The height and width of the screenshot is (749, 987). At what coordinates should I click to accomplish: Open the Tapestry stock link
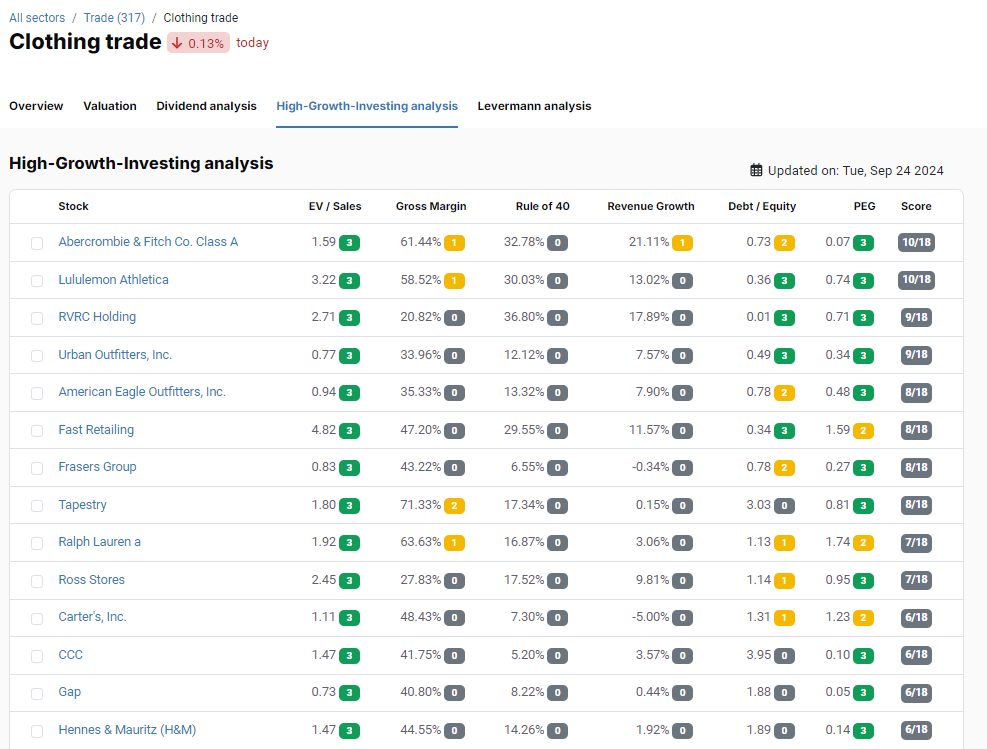pos(82,504)
